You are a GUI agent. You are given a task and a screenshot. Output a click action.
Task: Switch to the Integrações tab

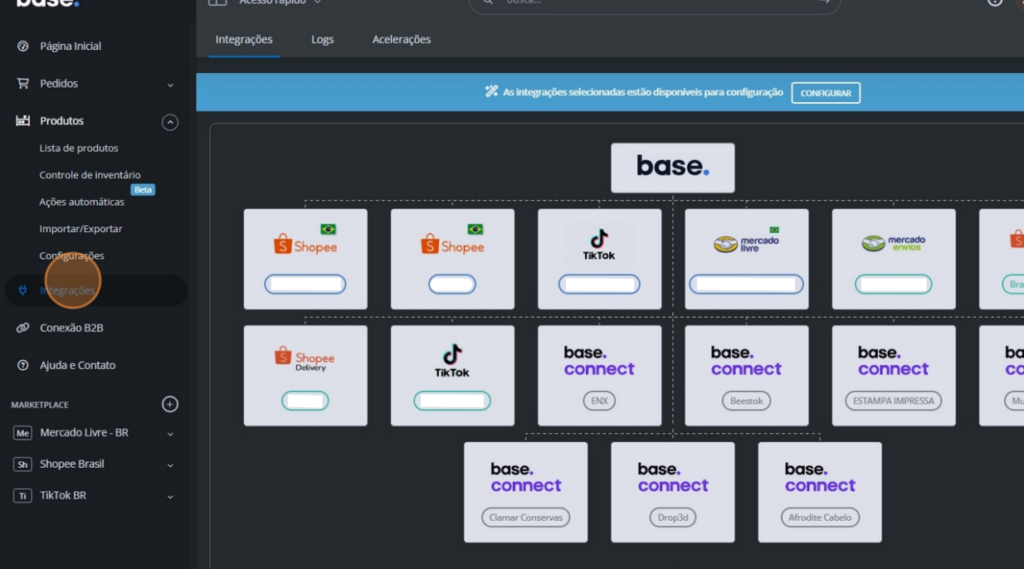coord(244,40)
